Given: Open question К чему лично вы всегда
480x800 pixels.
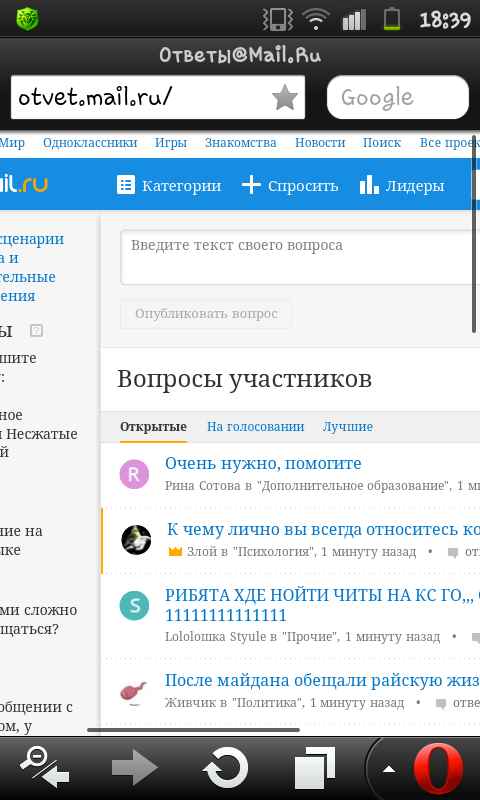Looking at the screenshot, I should (x=323, y=529).
